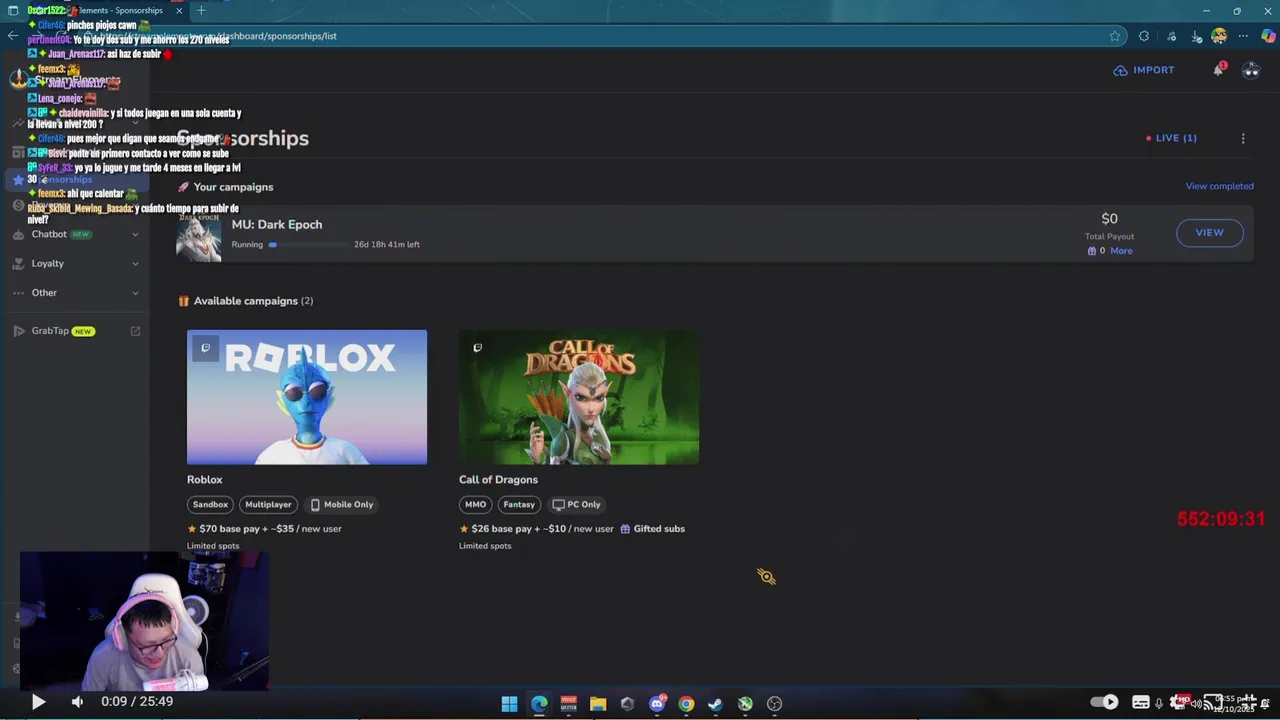Open the StreamElements account avatar menu

point(1251,70)
